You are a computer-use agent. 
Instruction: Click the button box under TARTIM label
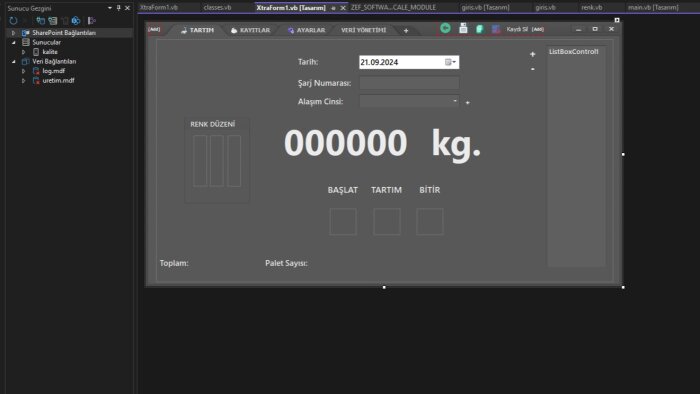387,221
